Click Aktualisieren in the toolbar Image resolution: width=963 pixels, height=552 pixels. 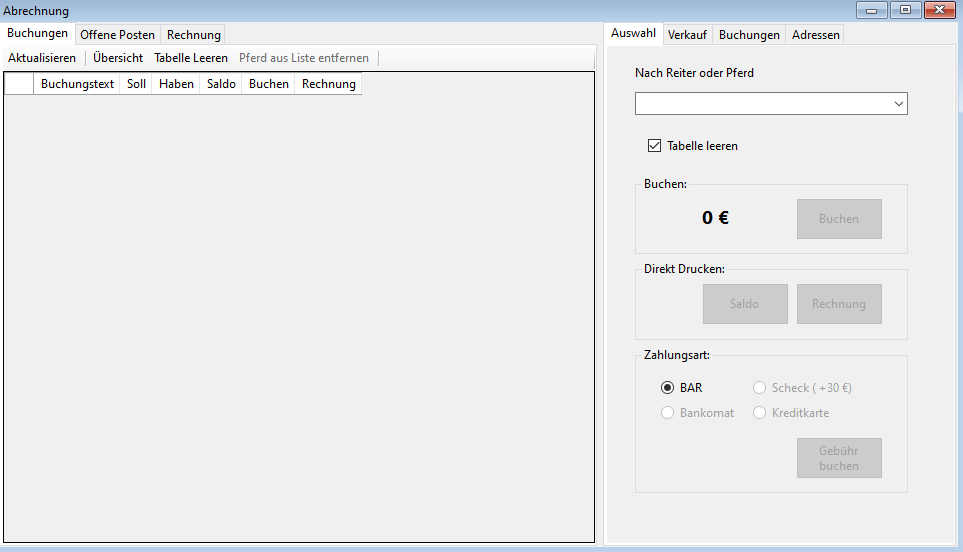click(x=42, y=58)
